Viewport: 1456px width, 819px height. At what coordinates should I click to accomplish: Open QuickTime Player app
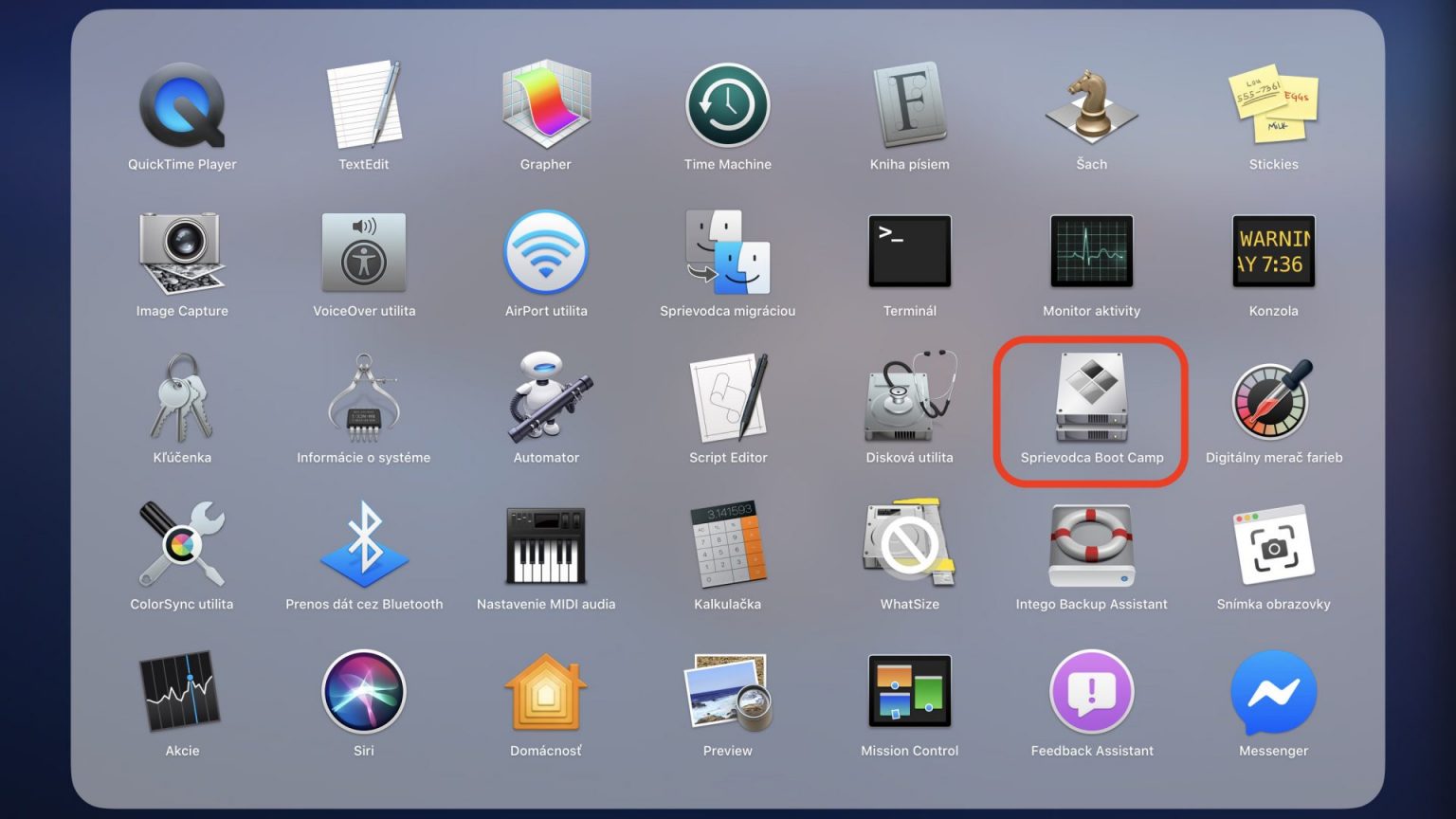pyautogui.click(x=182, y=105)
